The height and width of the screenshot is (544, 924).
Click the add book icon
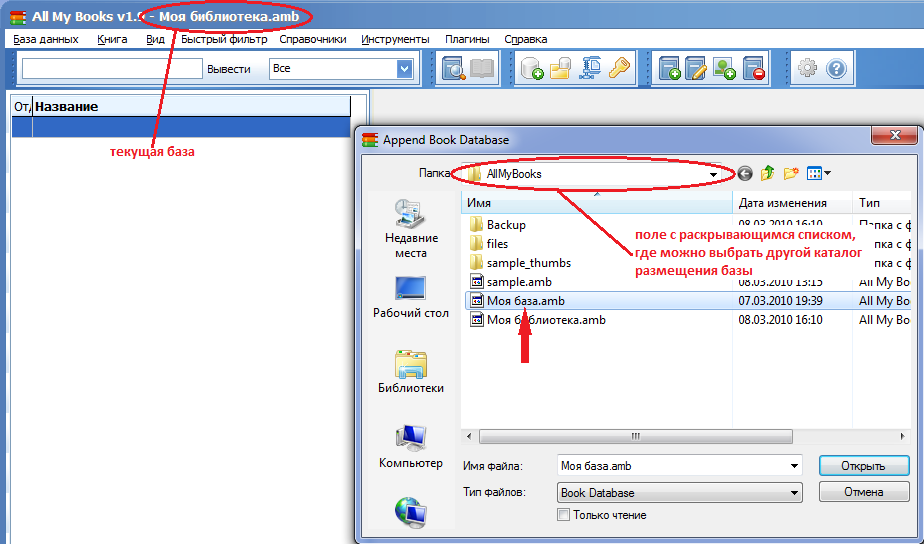tap(669, 69)
